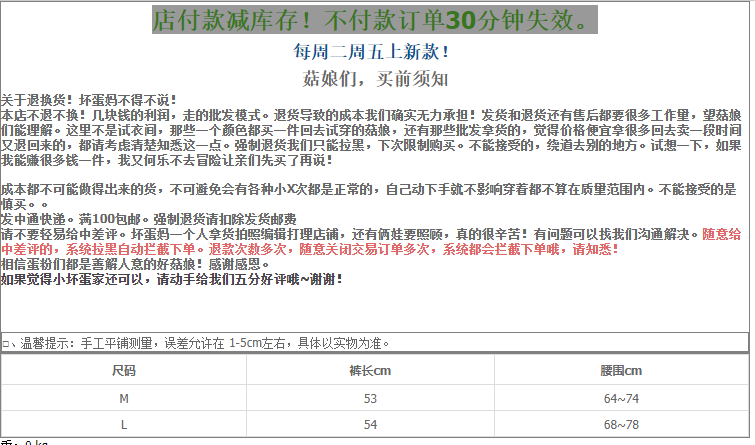Select the 裤长cm column header
Viewport: 755px width, 445px height.
[x=370, y=371]
